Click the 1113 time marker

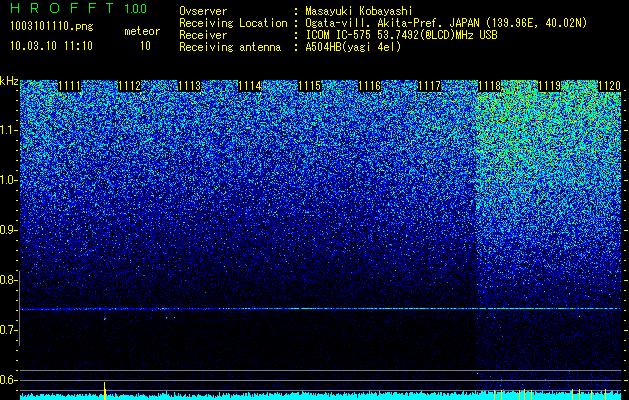[189, 86]
